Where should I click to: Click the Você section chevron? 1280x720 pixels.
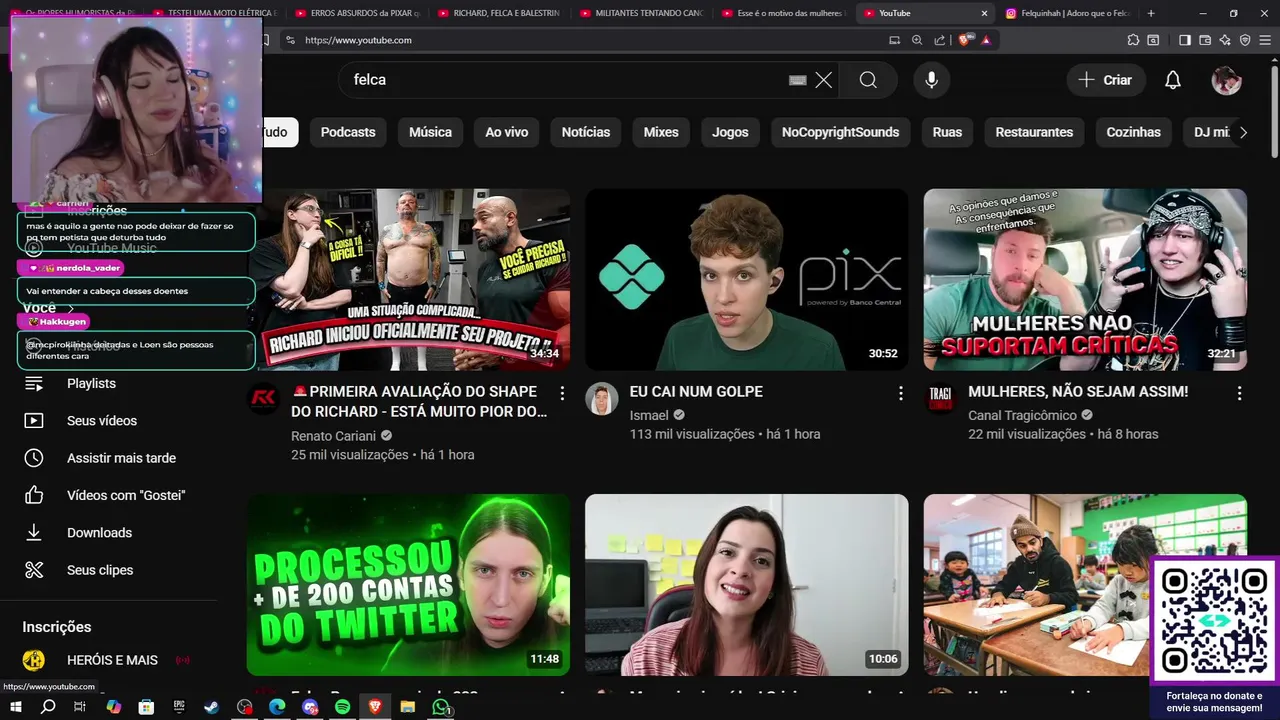(x=71, y=308)
